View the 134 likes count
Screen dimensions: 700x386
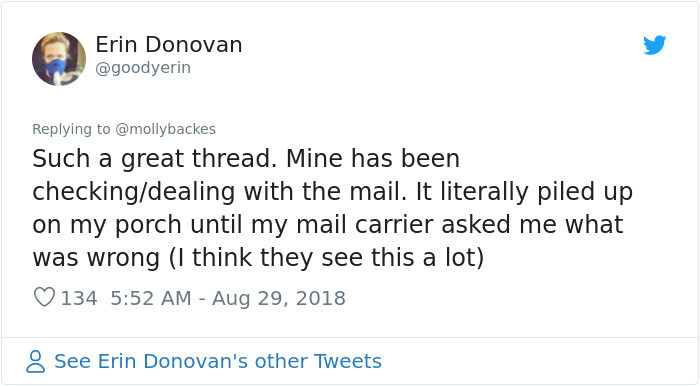(79, 298)
